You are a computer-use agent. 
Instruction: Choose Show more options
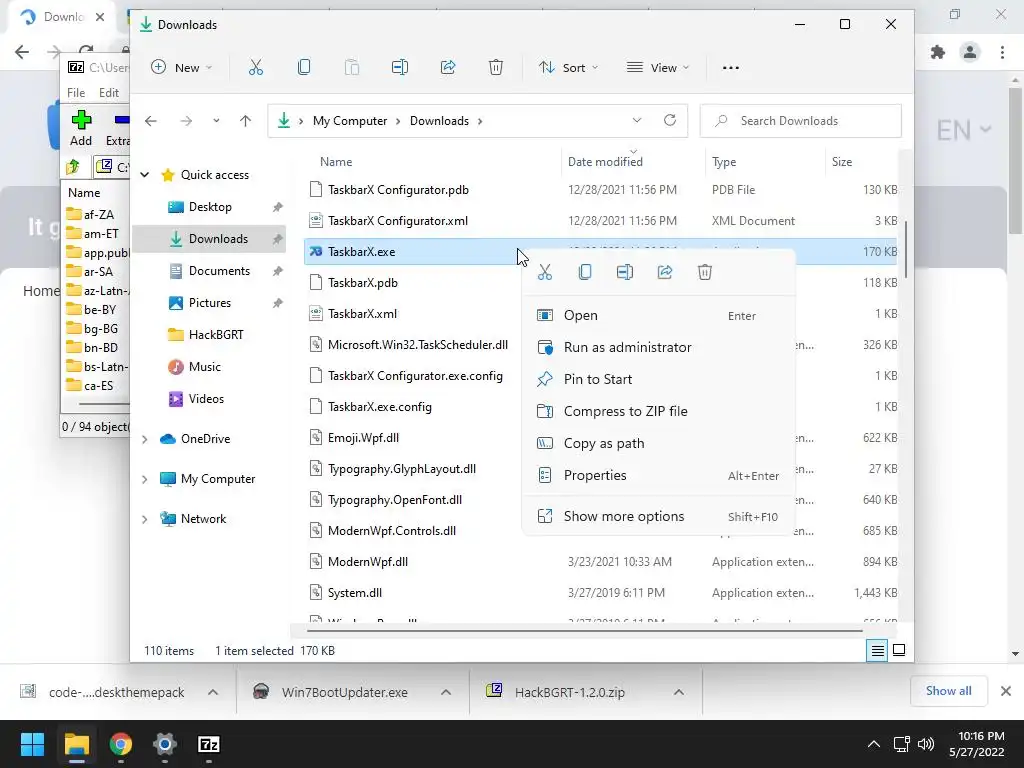click(658, 517)
